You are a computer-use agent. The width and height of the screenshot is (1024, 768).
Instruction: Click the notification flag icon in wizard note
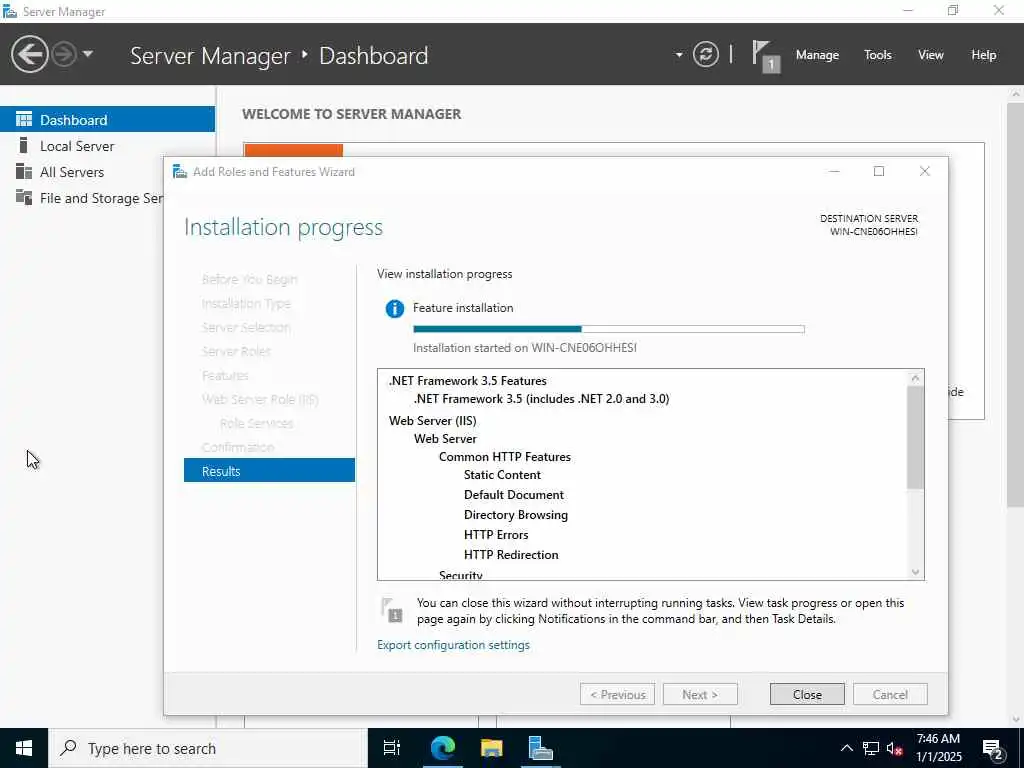(x=392, y=610)
